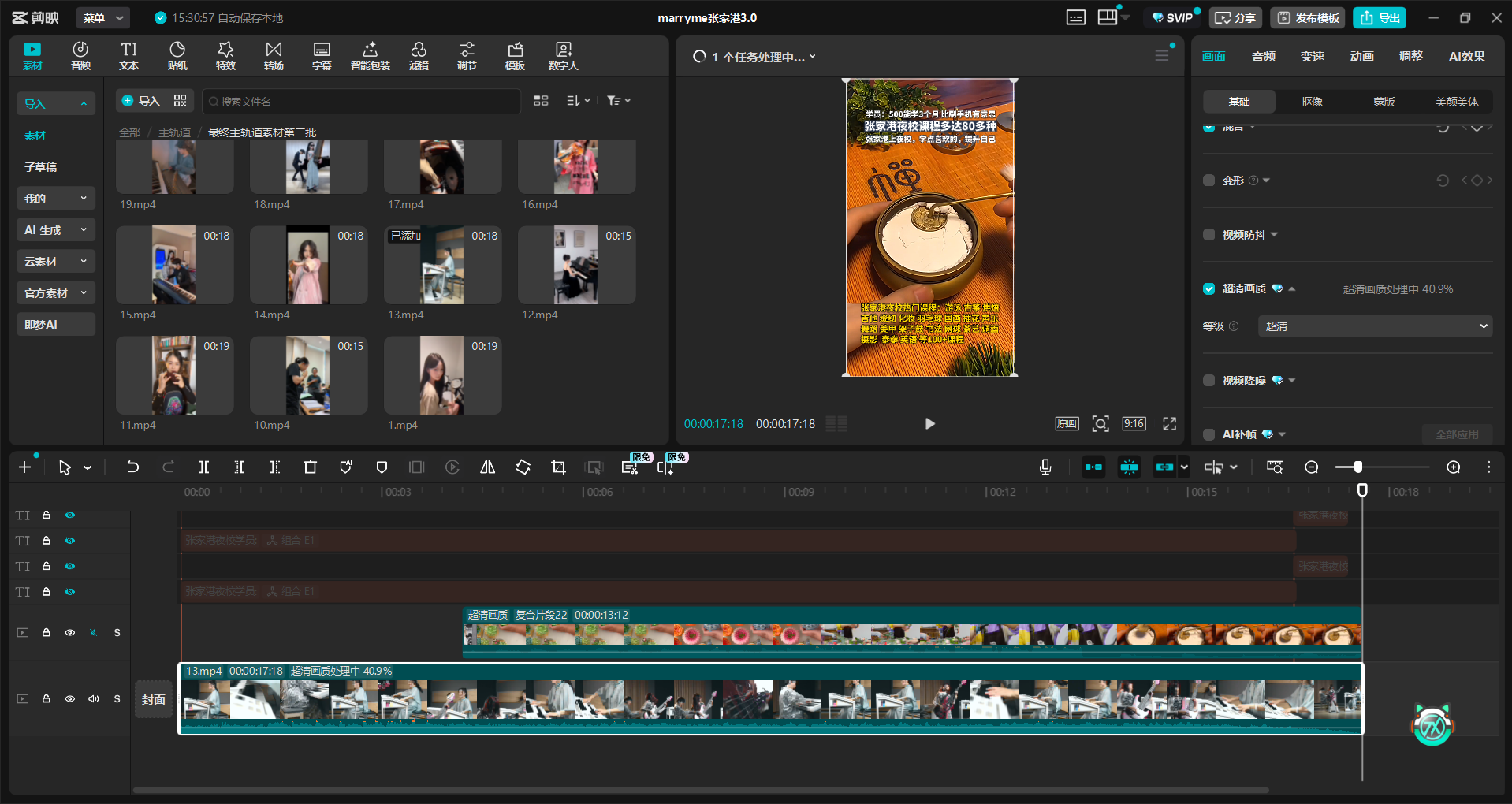Expand the 菜单 dropdown in title bar
Viewport: 1512px width, 804px height.
coord(103,18)
